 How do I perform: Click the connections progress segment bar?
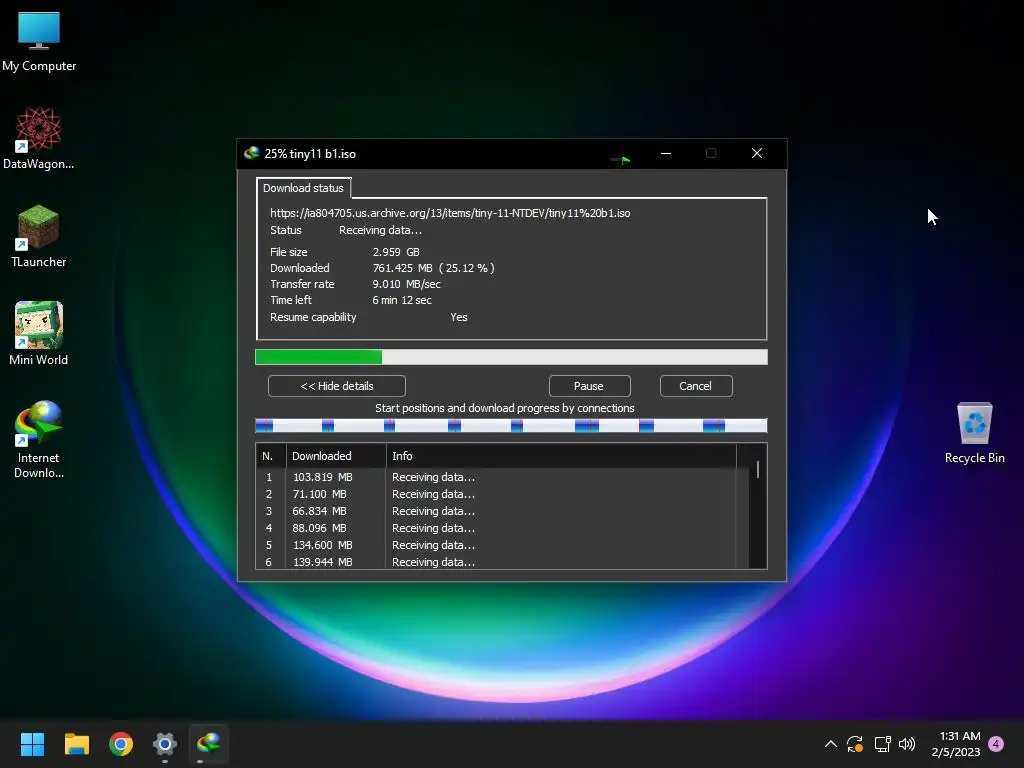point(511,426)
